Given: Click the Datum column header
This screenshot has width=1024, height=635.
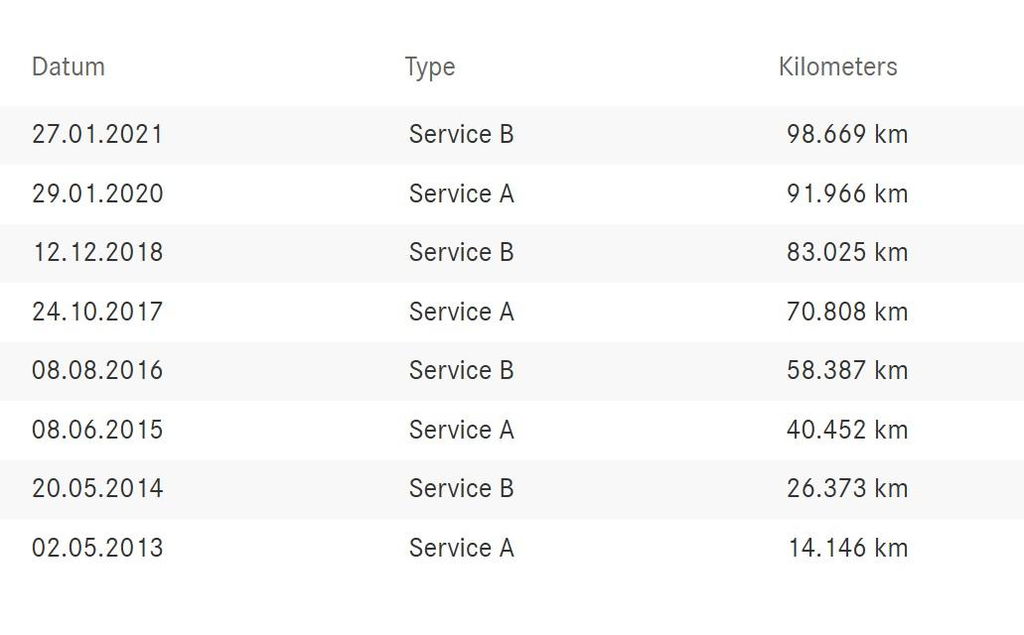Looking at the screenshot, I should coord(68,67).
